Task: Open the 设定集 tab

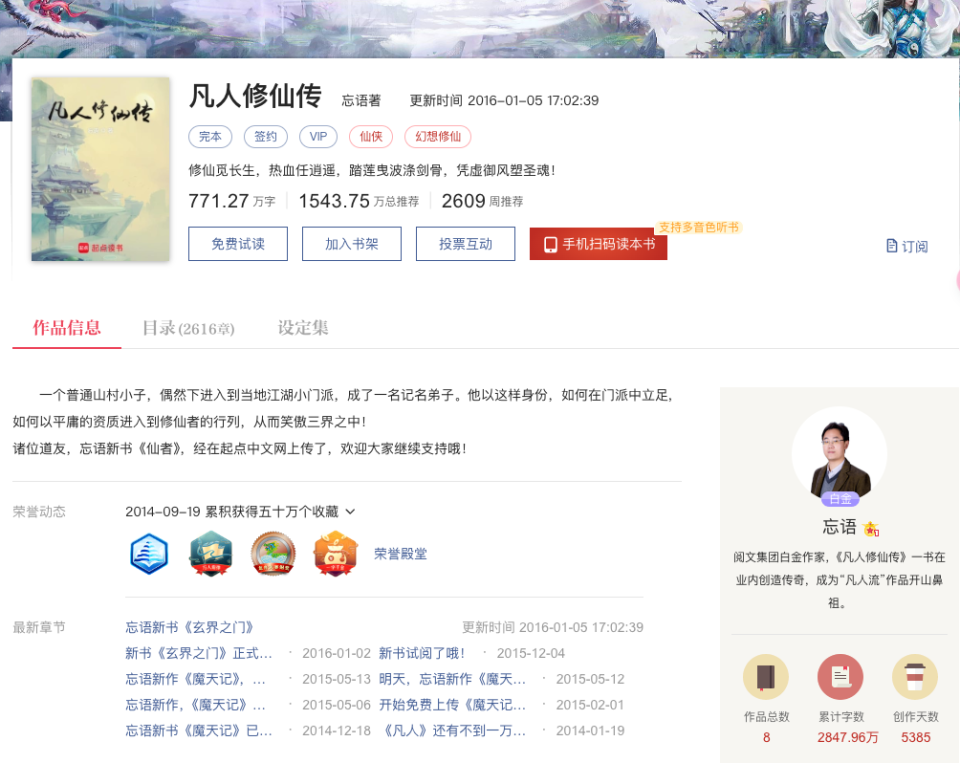Action: 302,327
